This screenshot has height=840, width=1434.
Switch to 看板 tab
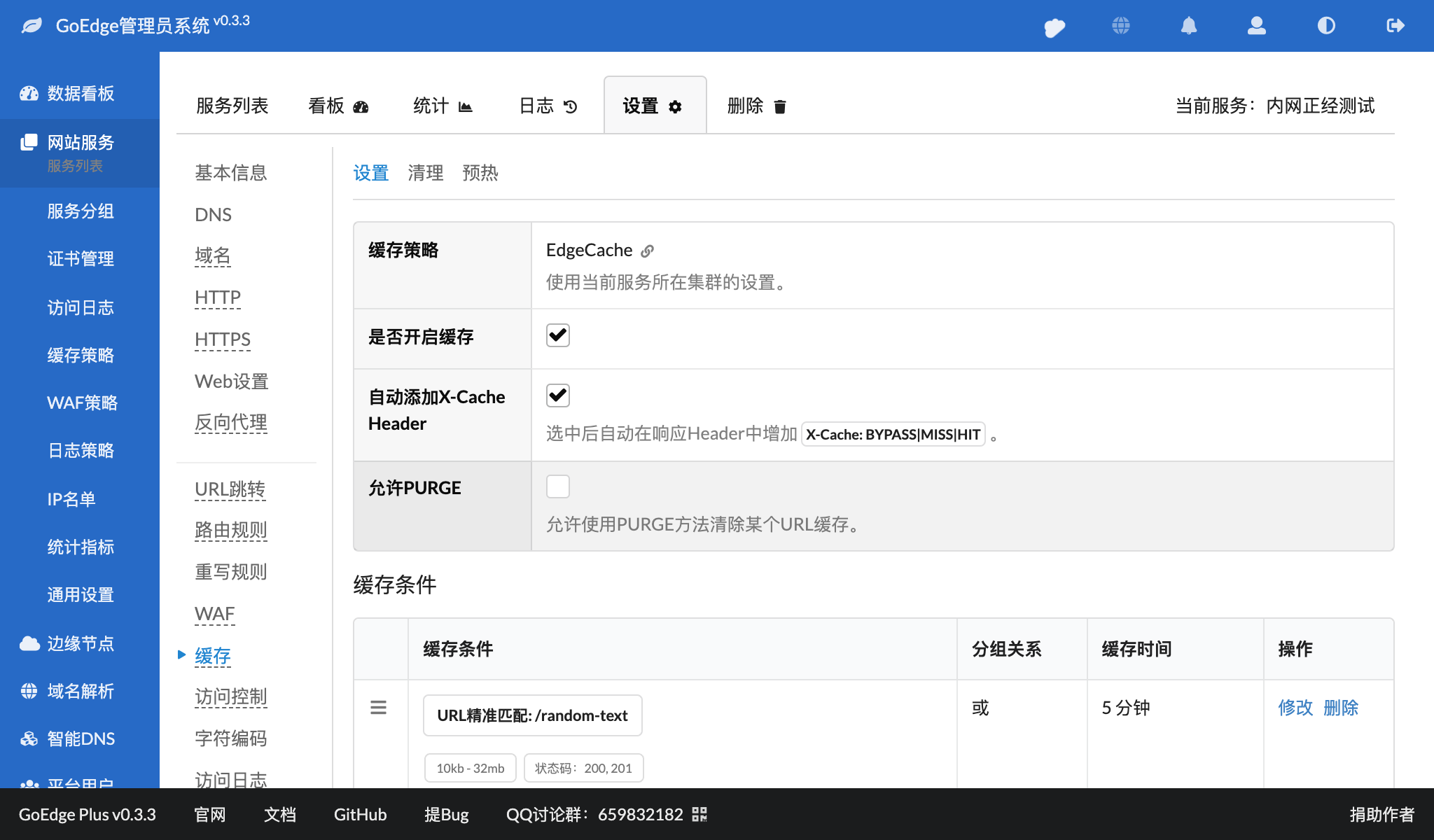click(x=338, y=106)
